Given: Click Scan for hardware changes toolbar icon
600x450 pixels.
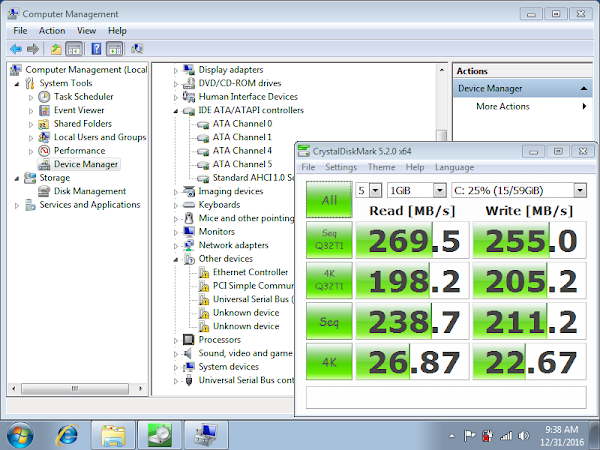Looking at the screenshot, I should [x=137, y=49].
